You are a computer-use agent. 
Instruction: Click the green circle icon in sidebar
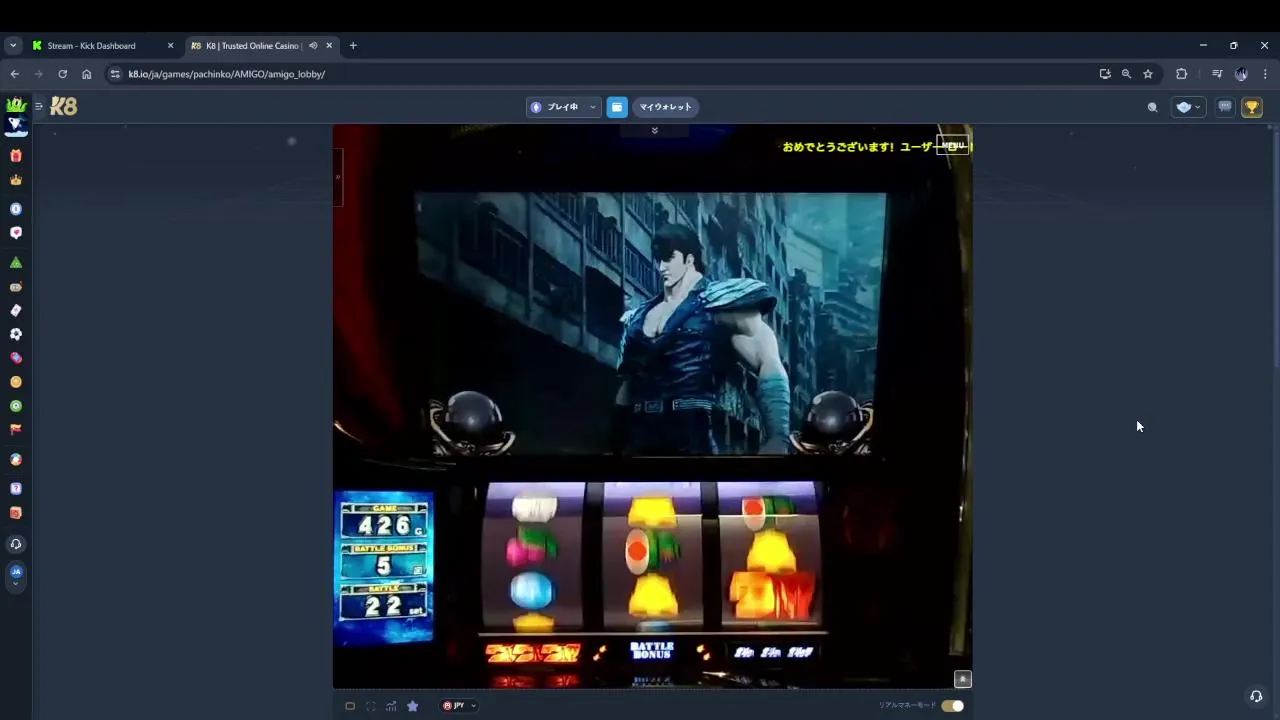pyautogui.click(x=15, y=406)
